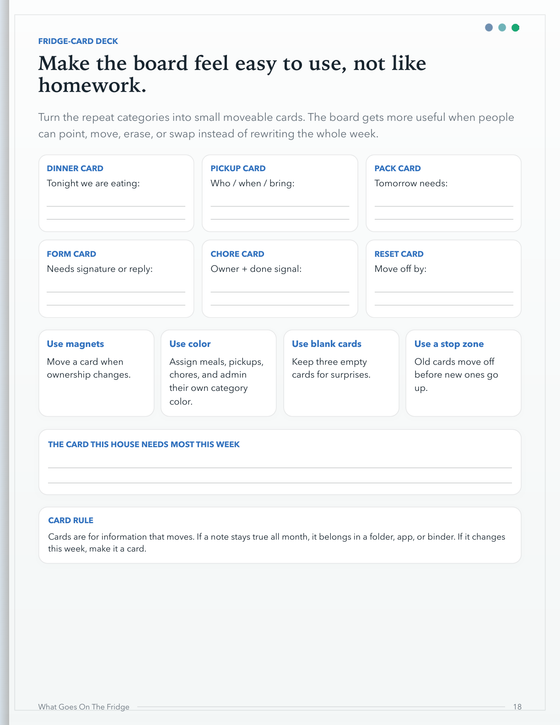
Task: Click the Use a stop zone heading
Action: (449, 344)
